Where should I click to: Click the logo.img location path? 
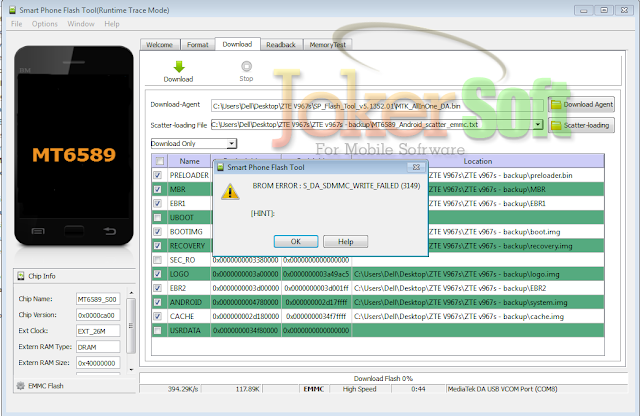coord(457,274)
